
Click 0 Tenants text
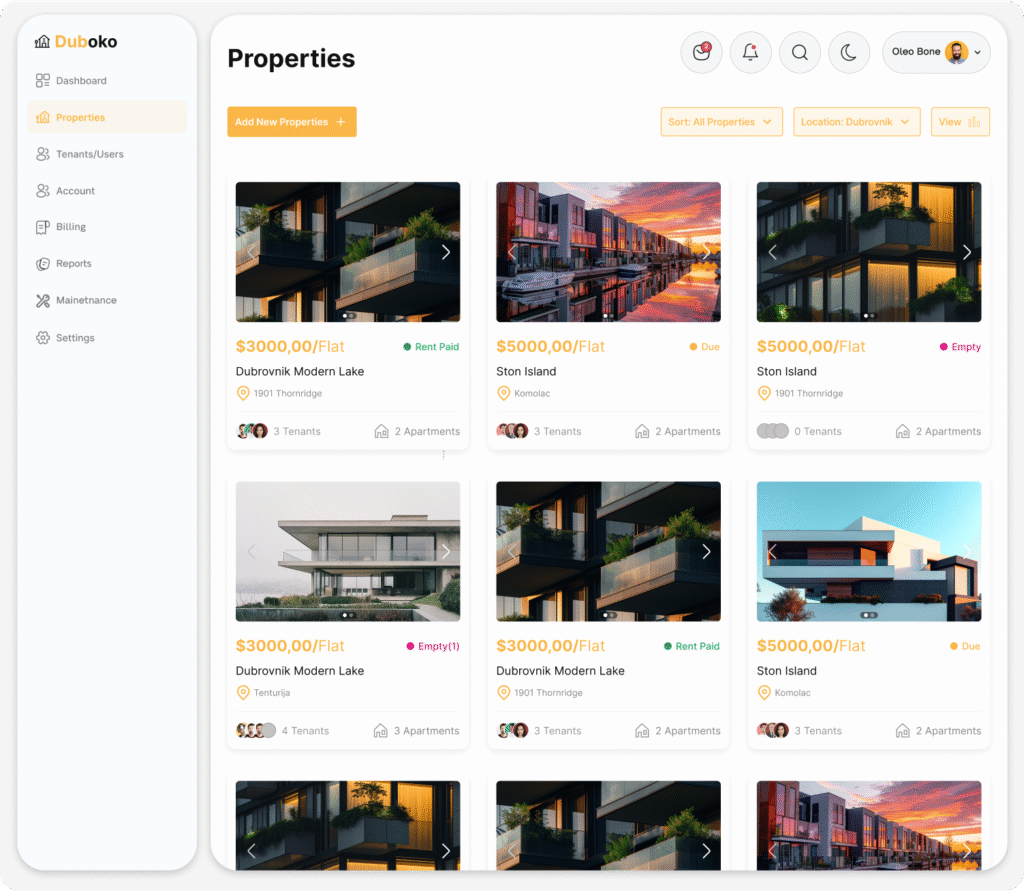(818, 431)
